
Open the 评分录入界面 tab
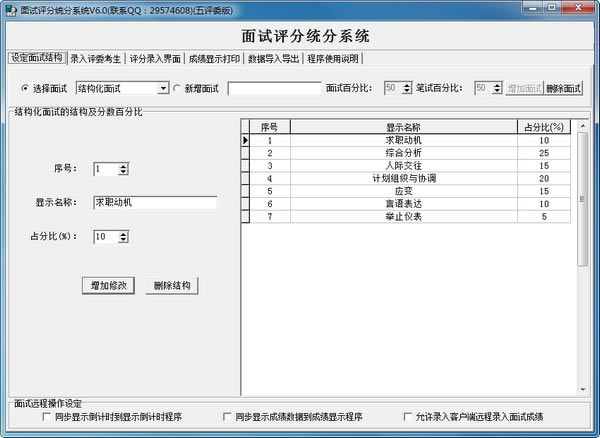pos(155,58)
